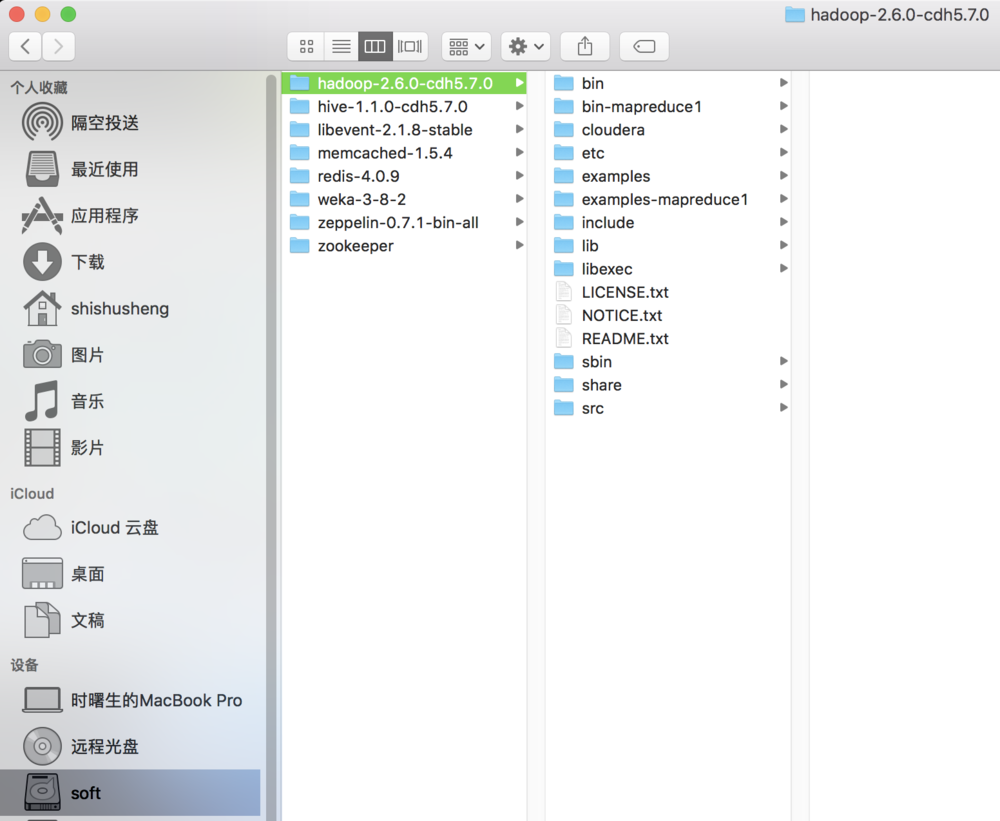Select the share folder
The height and width of the screenshot is (821, 1000).
668,385
